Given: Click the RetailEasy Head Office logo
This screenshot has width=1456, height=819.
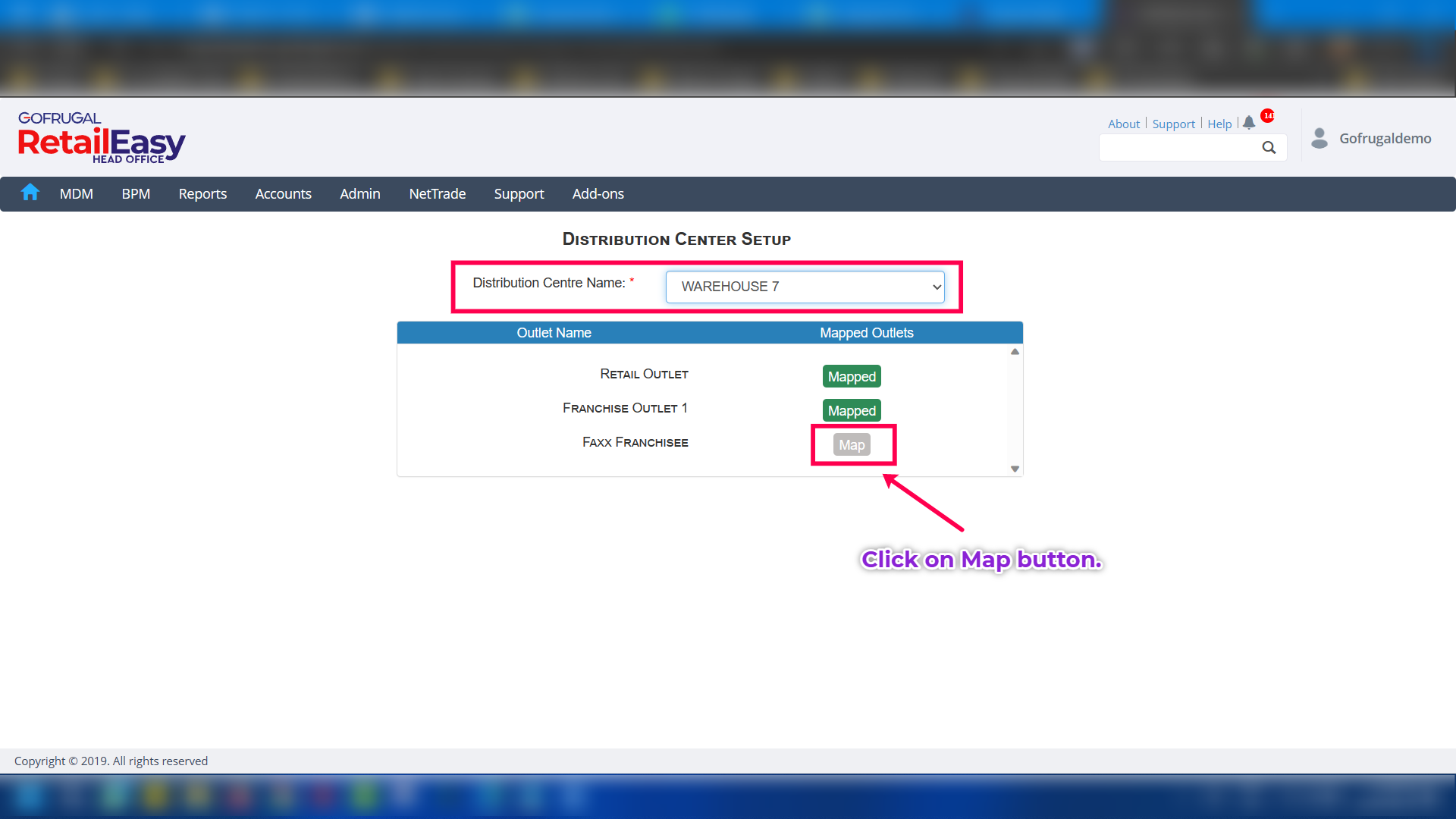Looking at the screenshot, I should (101, 137).
